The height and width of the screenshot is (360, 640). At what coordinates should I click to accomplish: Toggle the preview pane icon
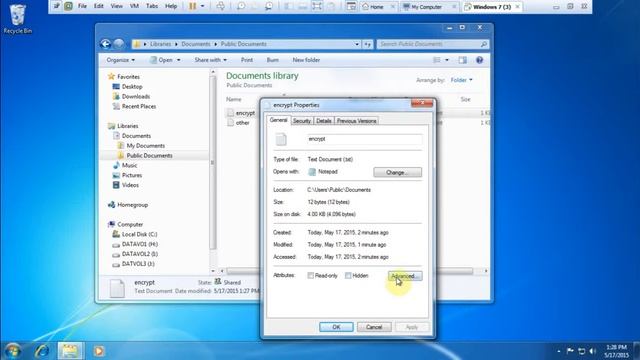(462, 60)
